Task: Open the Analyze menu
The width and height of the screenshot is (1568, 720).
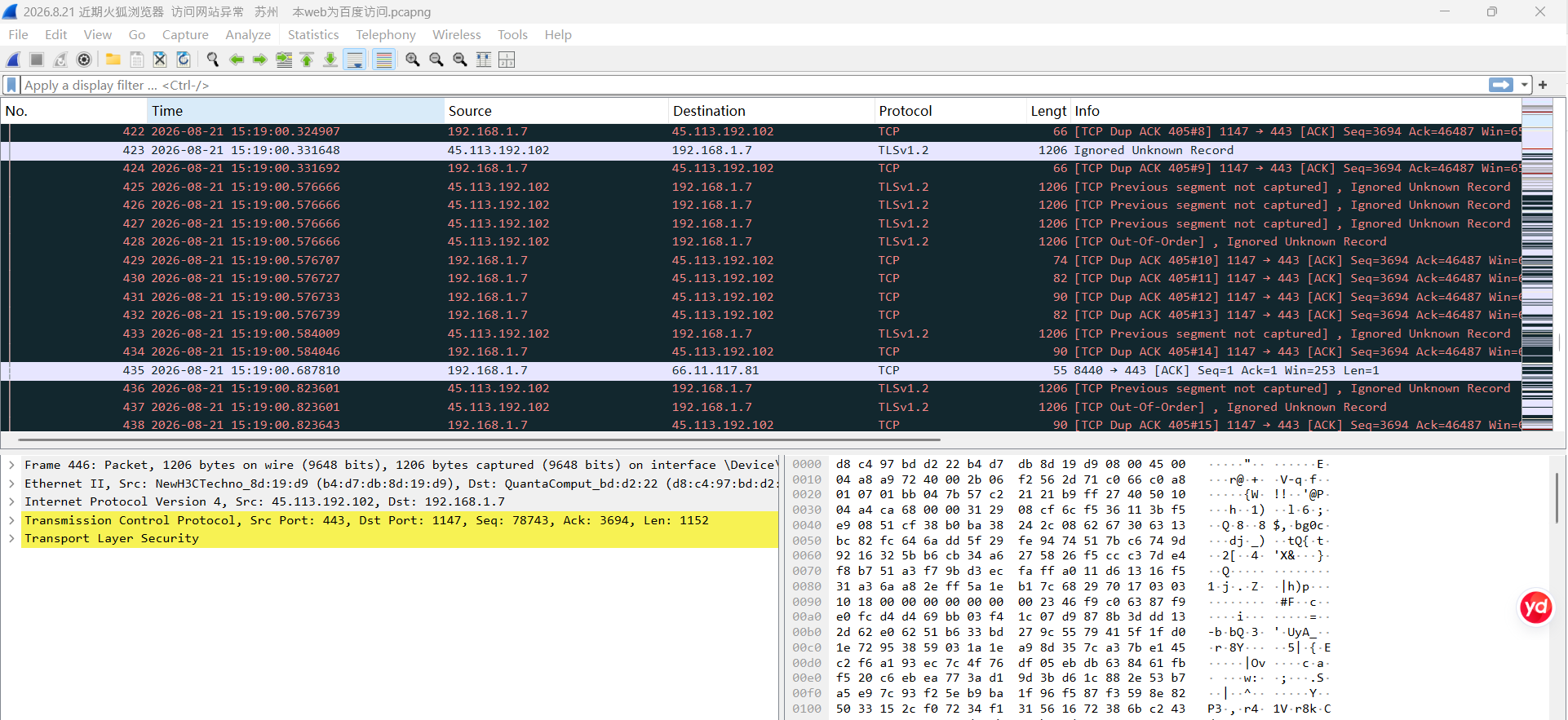Action: point(248,34)
